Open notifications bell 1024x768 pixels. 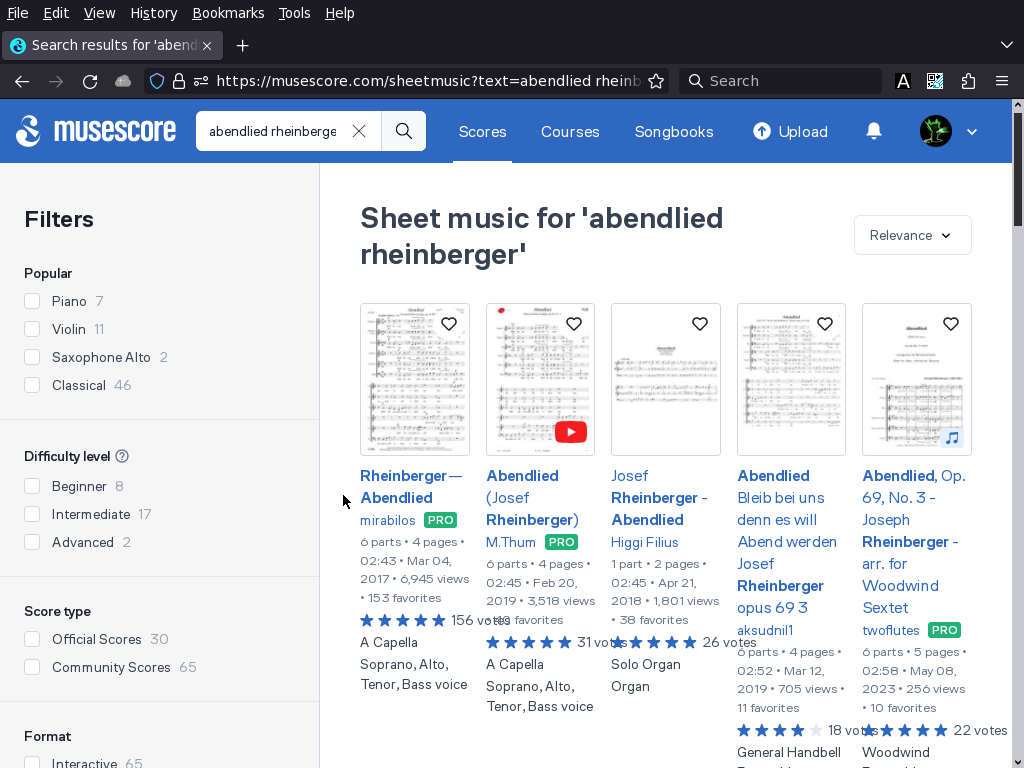874,131
